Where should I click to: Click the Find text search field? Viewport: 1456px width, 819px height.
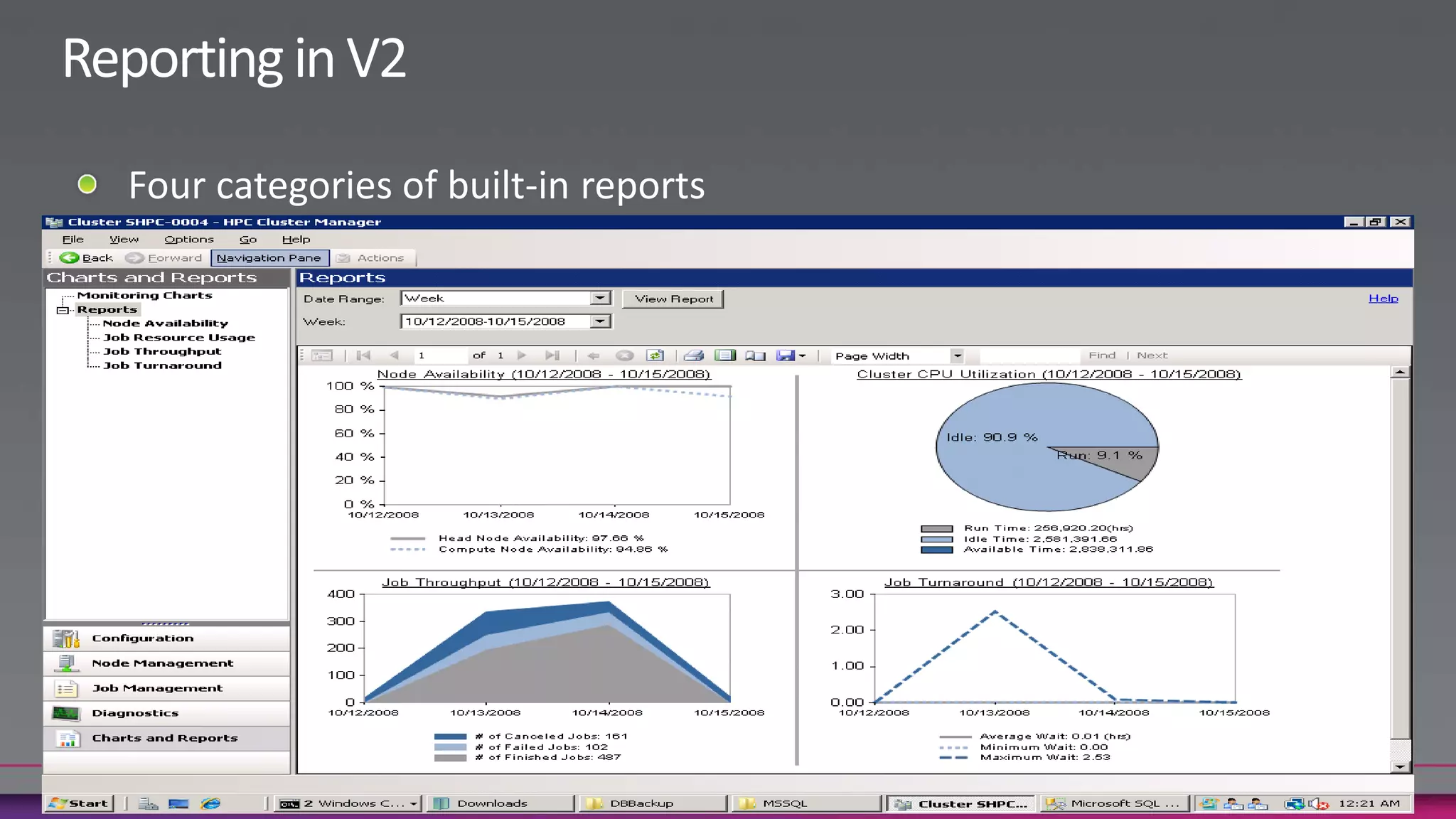tap(1030, 355)
